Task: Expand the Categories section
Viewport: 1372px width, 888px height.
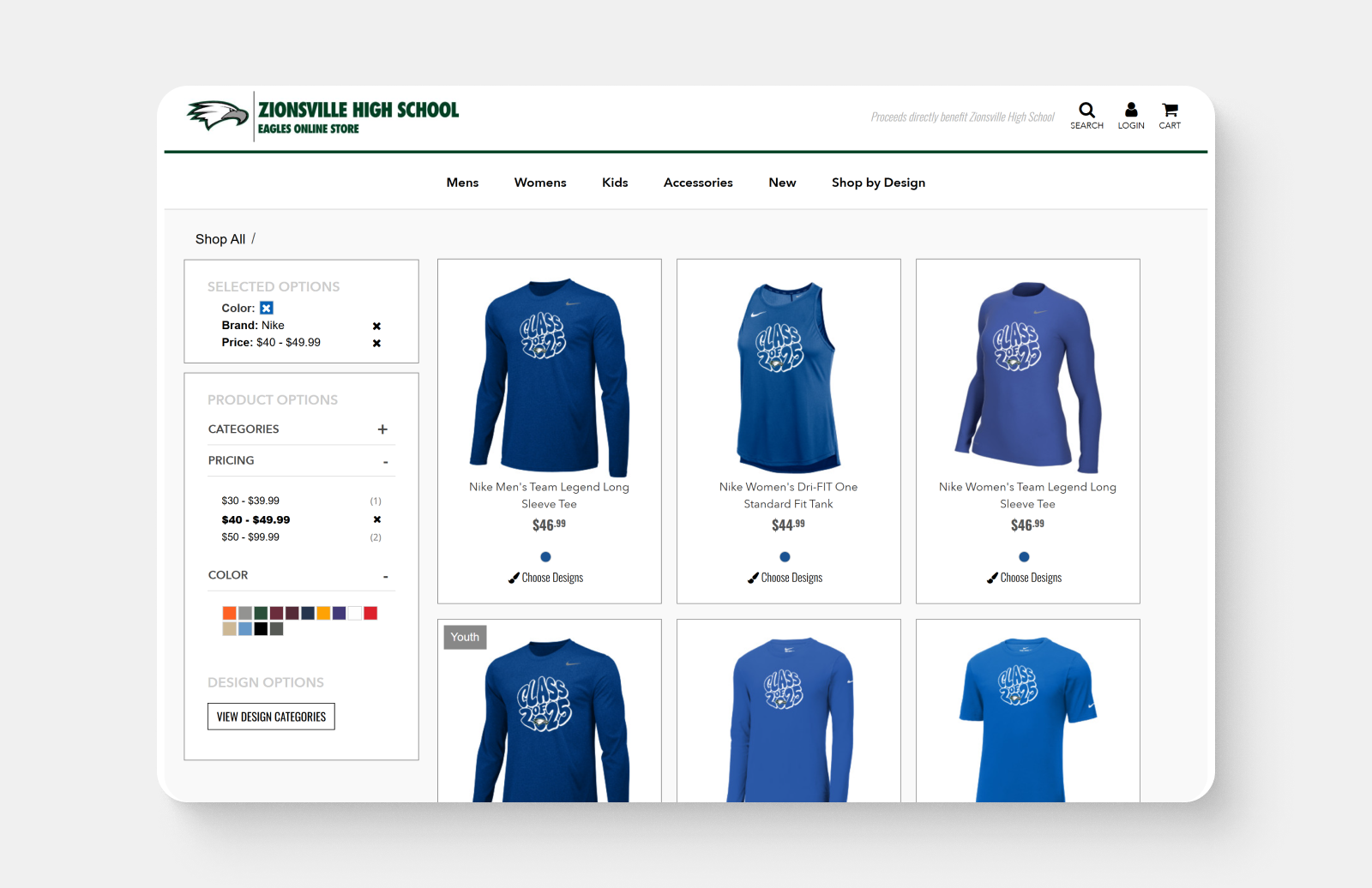Action: click(382, 429)
